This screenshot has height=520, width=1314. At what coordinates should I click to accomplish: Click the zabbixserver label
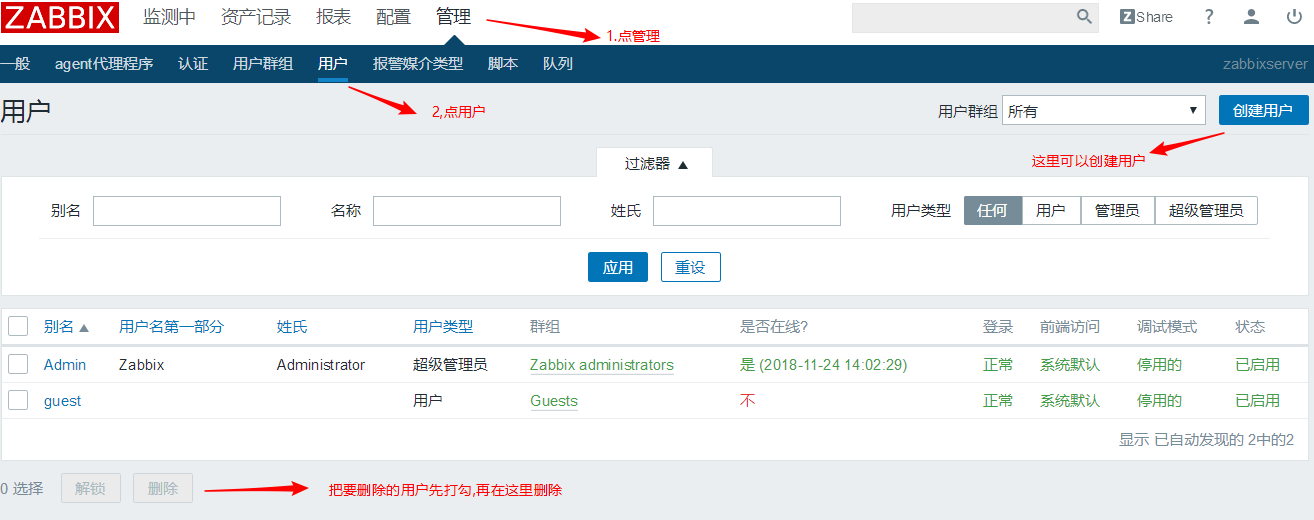tap(1265, 64)
